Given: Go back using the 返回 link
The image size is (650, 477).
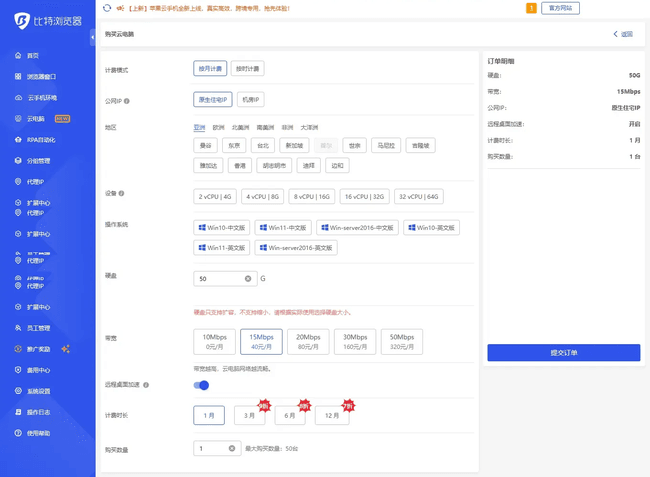Looking at the screenshot, I should coord(623,34).
